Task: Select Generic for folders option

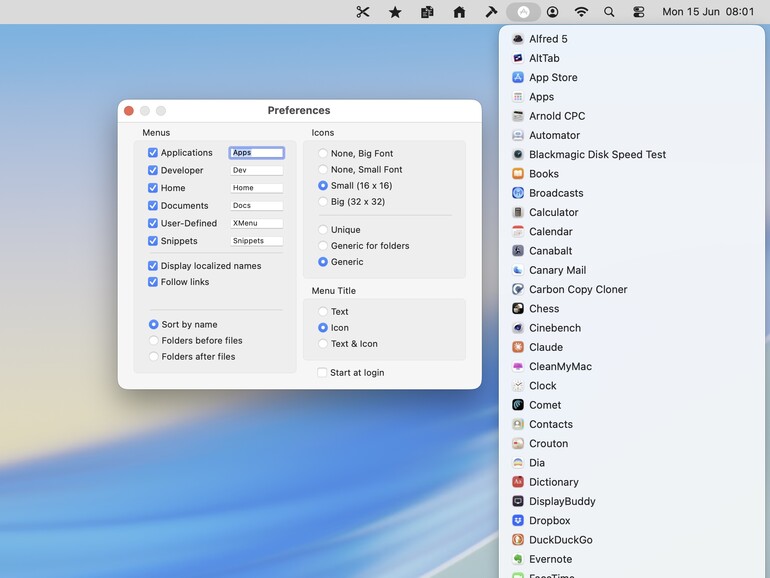Action: (x=323, y=246)
